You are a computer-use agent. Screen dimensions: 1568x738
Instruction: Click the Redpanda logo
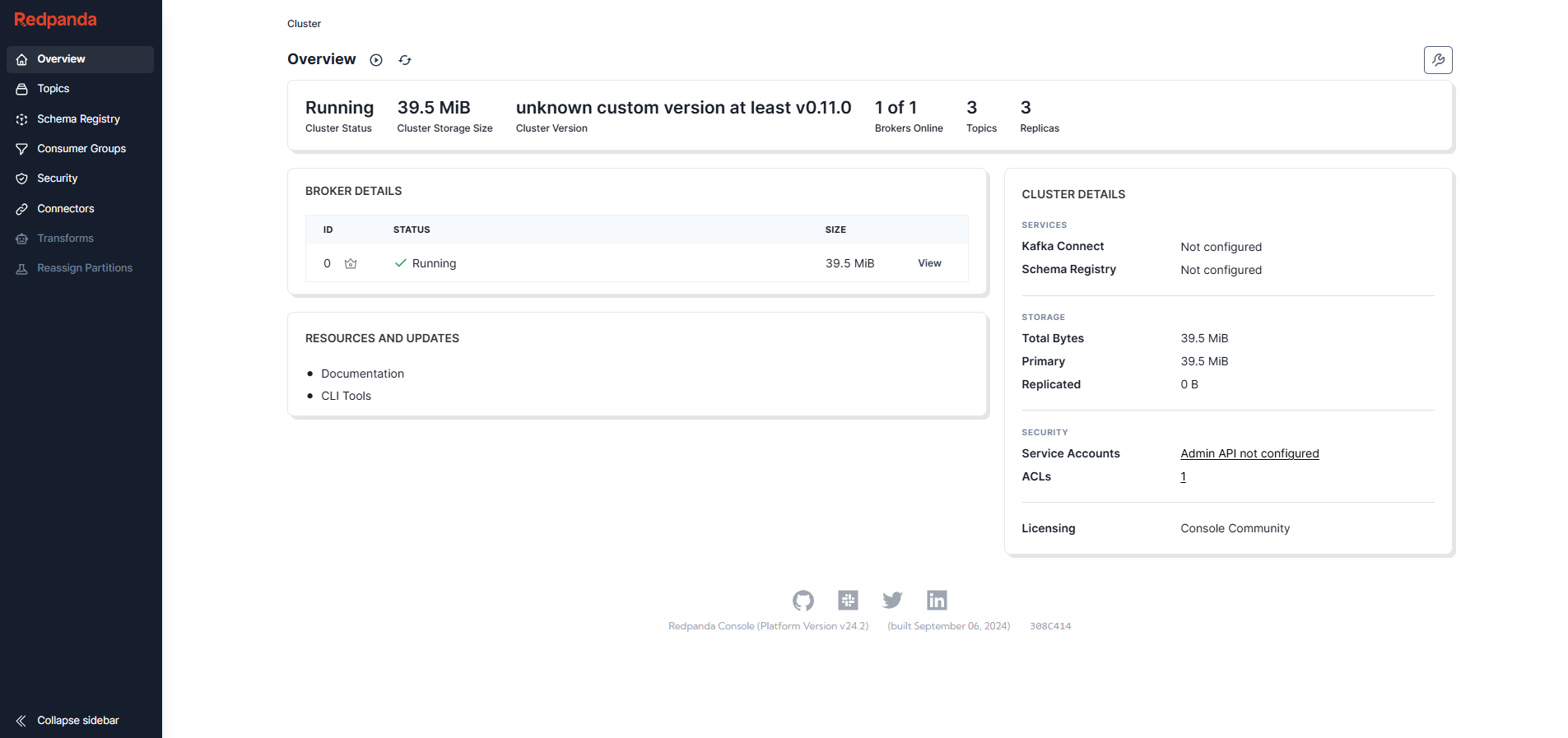click(55, 20)
